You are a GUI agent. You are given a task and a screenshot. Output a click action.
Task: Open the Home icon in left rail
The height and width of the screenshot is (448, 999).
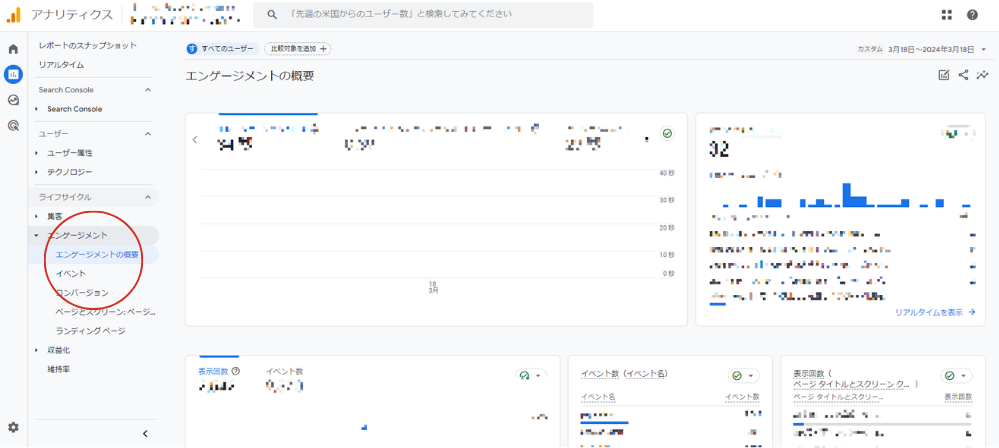click(x=13, y=49)
